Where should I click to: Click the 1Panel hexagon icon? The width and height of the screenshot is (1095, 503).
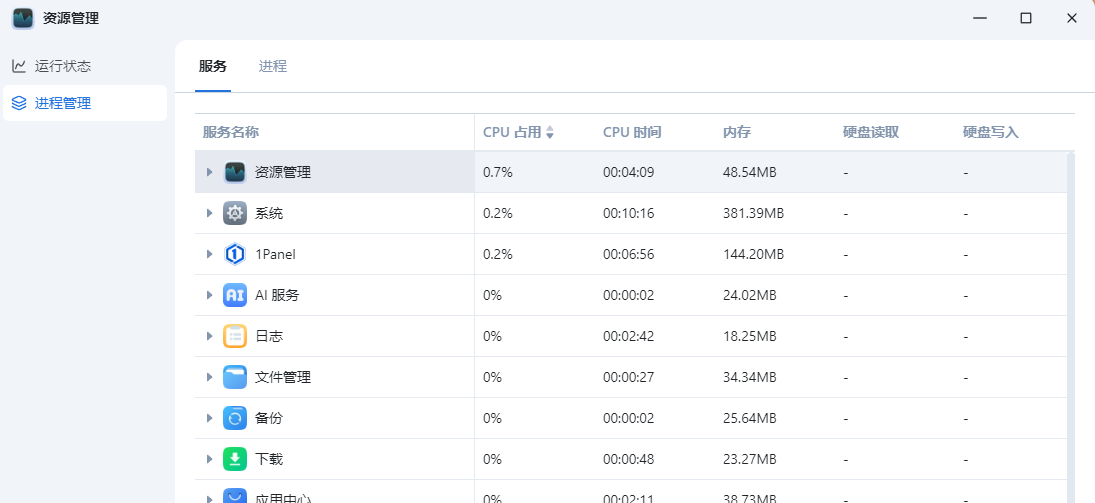235,254
